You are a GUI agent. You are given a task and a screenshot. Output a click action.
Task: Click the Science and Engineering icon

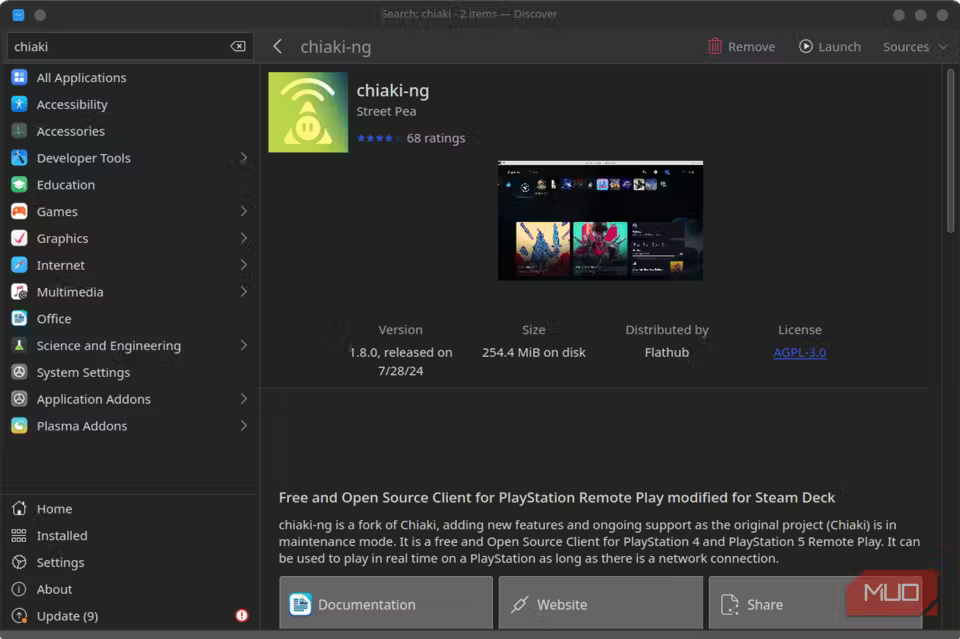19,345
